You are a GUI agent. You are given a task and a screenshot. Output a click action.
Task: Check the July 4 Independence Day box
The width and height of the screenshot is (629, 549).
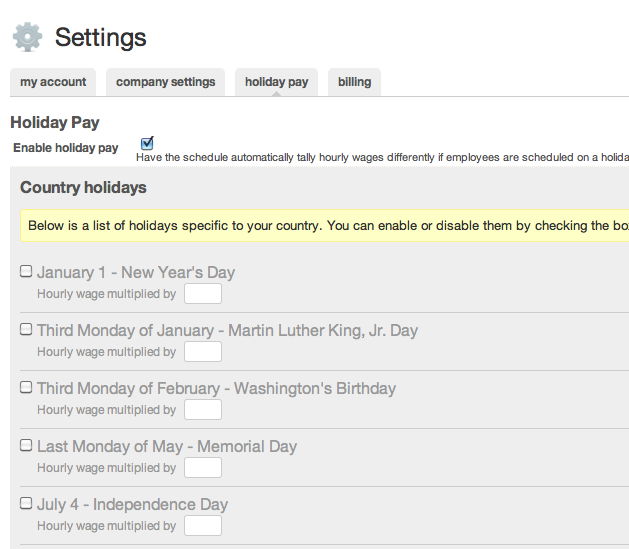pyautogui.click(x=26, y=504)
